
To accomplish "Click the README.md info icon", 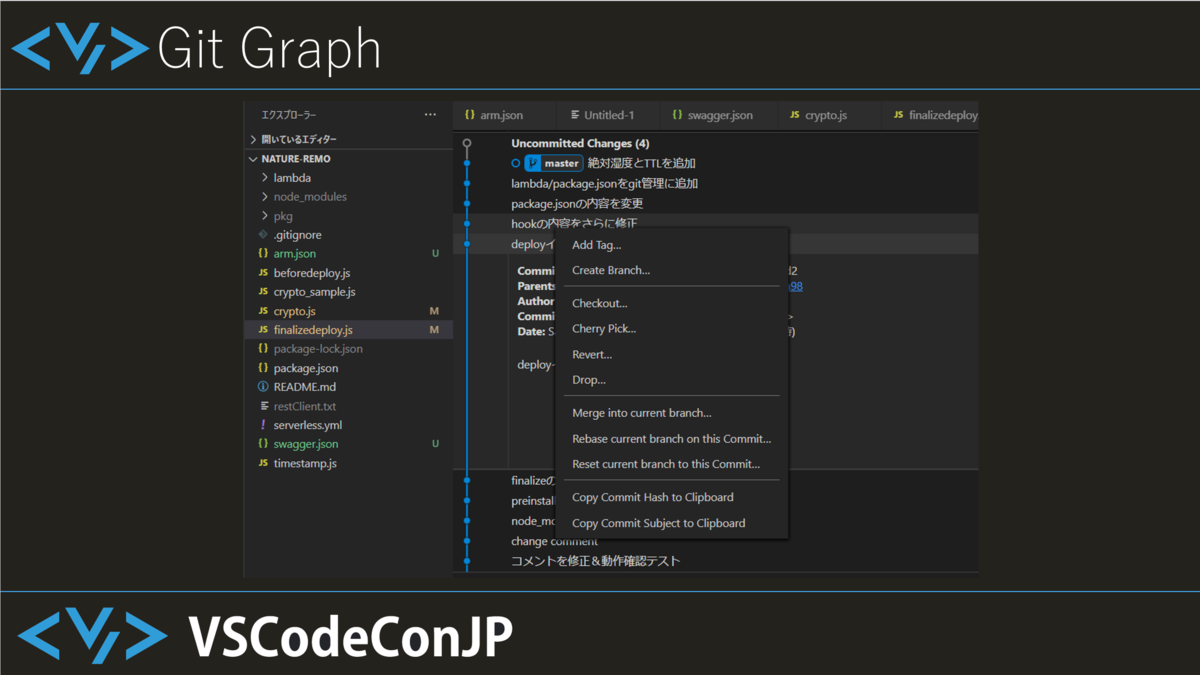I will [263, 387].
